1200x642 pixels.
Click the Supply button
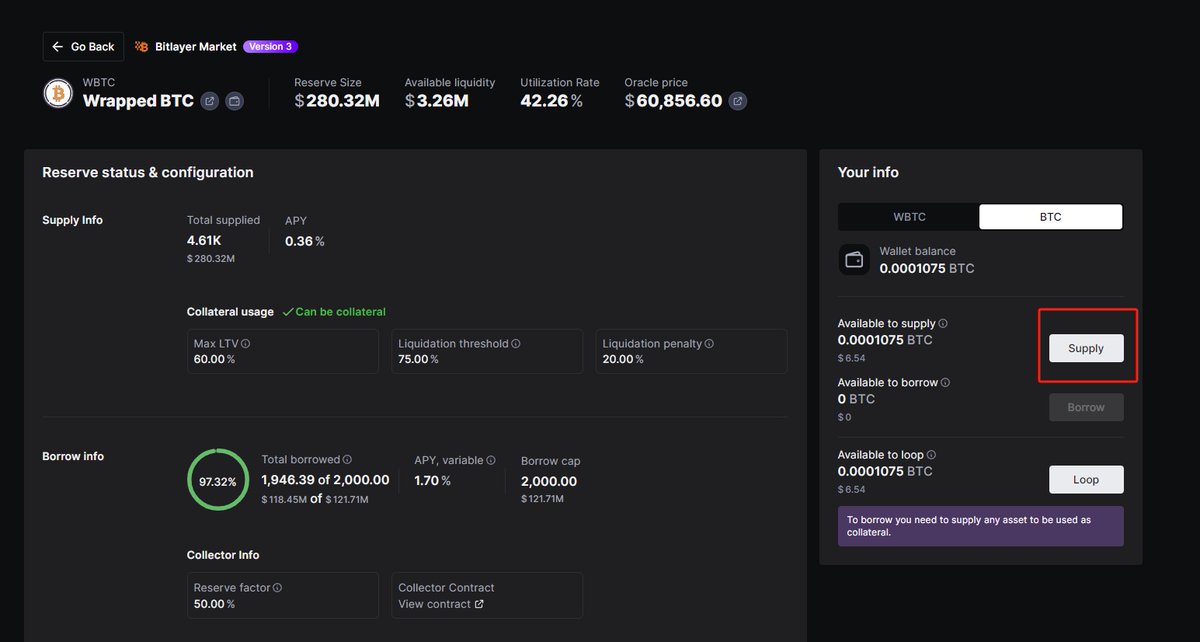coord(1086,348)
